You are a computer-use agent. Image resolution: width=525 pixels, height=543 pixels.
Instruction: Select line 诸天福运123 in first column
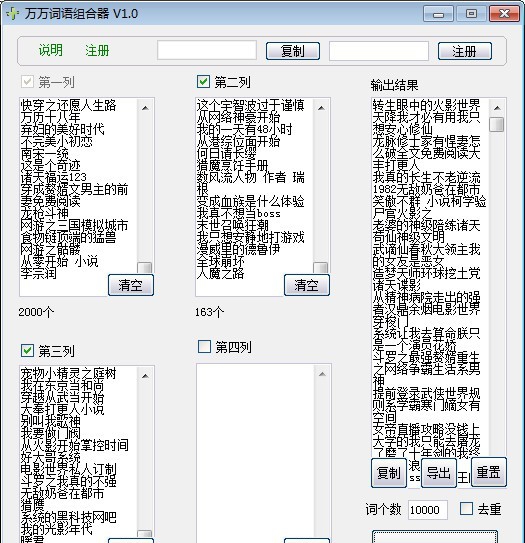tap(53, 177)
